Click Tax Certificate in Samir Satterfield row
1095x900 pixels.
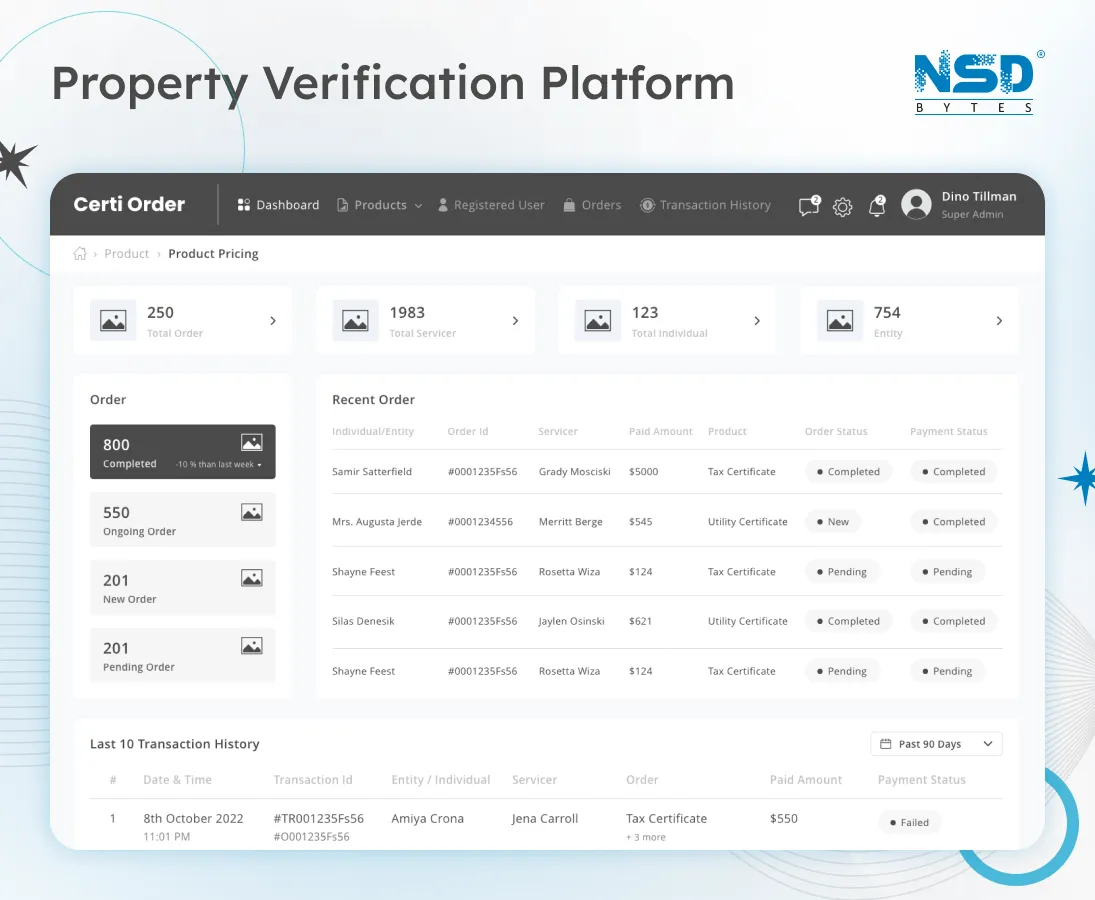coord(742,471)
